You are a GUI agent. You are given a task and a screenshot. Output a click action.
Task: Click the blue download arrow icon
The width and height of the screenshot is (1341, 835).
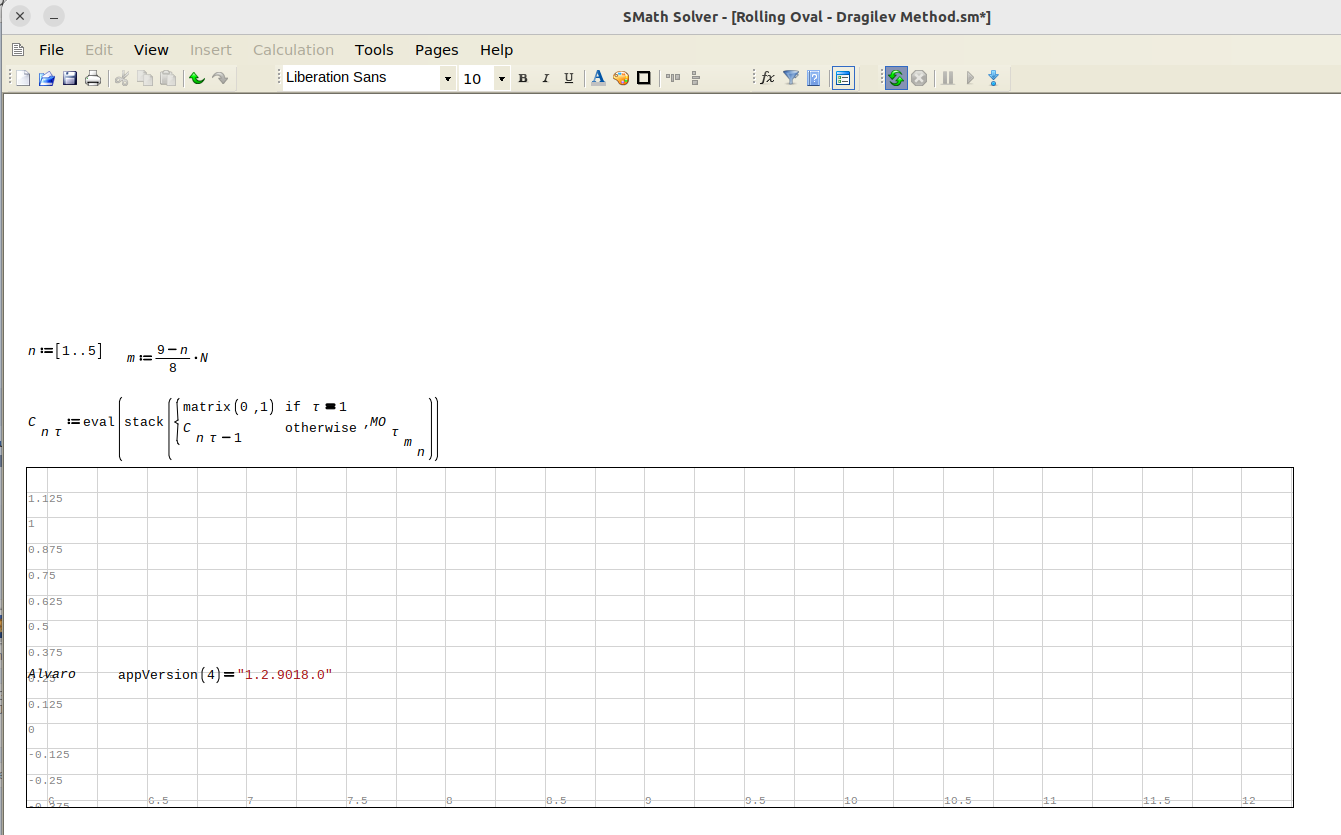[993, 78]
